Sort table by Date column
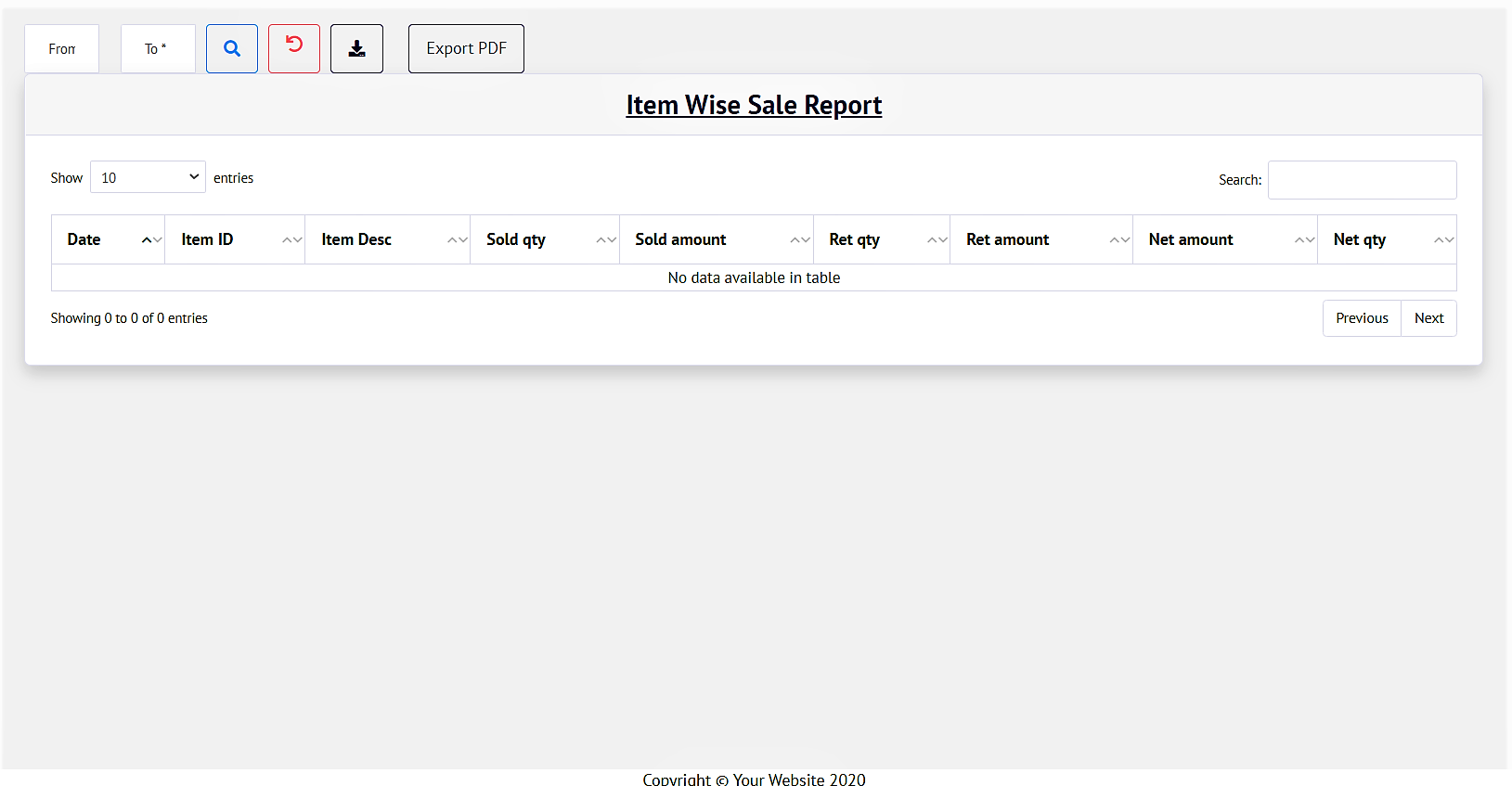The height and width of the screenshot is (786, 1512). tap(108, 239)
